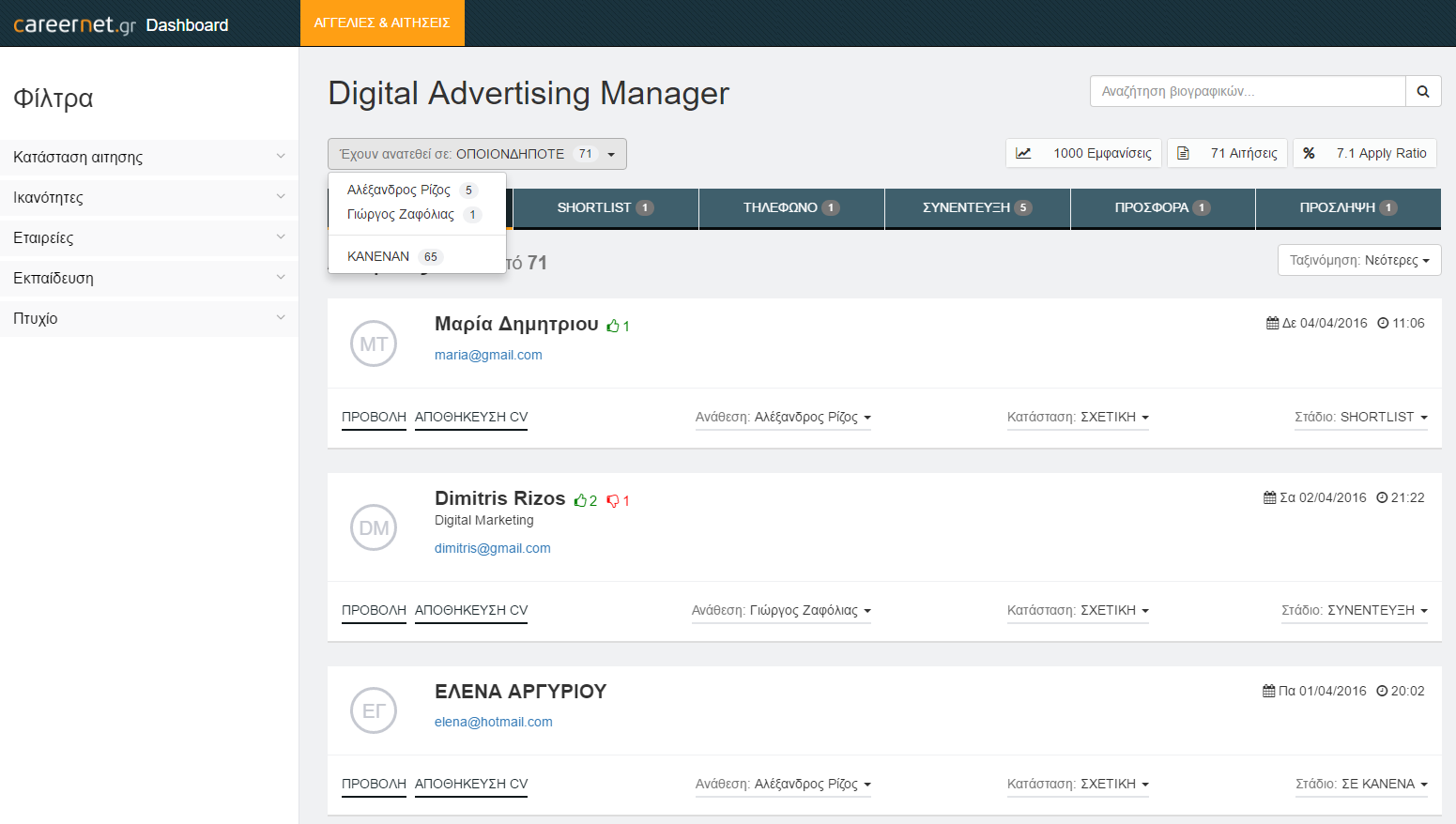This screenshot has width=1456, height=824.
Task: Click green thumbs-up icon for Dimitris Rizos
Action: coord(580,501)
